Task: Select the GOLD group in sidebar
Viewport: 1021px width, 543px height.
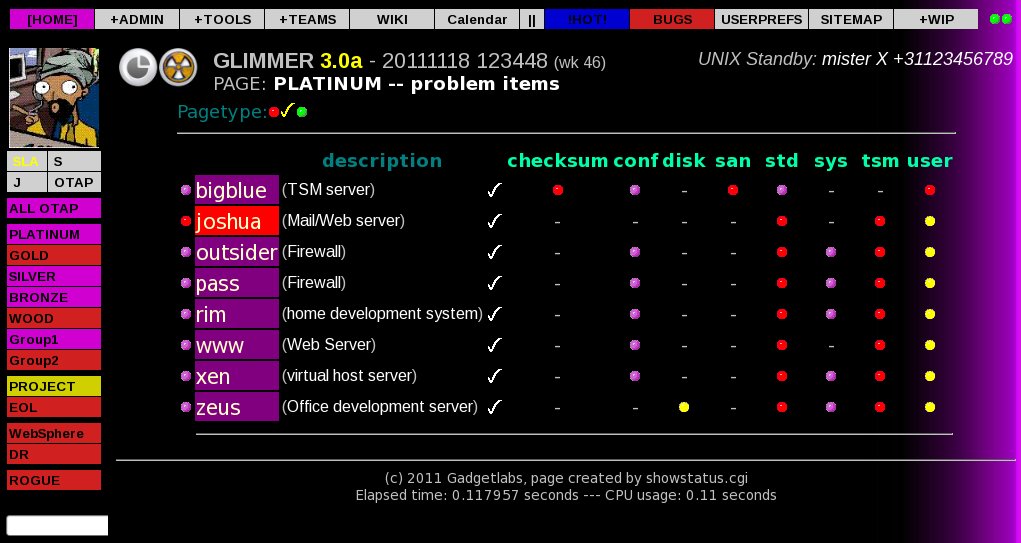Action: [x=54, y=256]
